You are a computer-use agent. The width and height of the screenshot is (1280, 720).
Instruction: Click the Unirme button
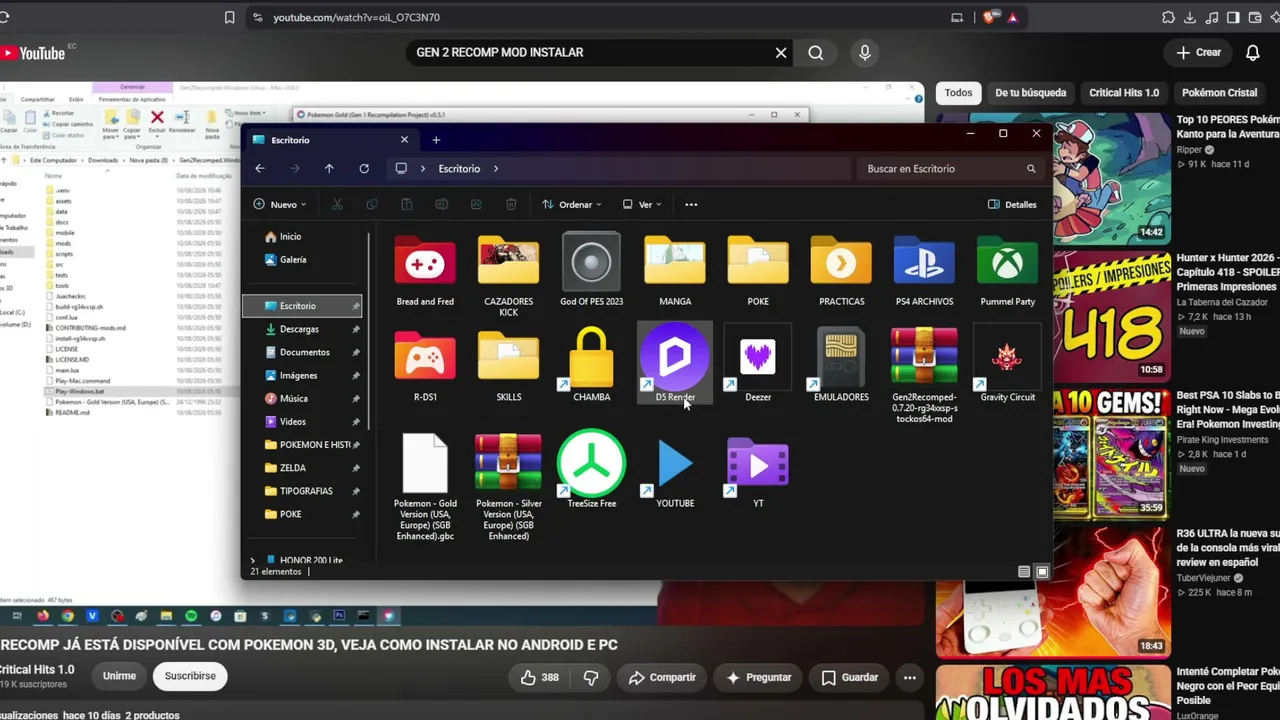[x=119, y=676]
